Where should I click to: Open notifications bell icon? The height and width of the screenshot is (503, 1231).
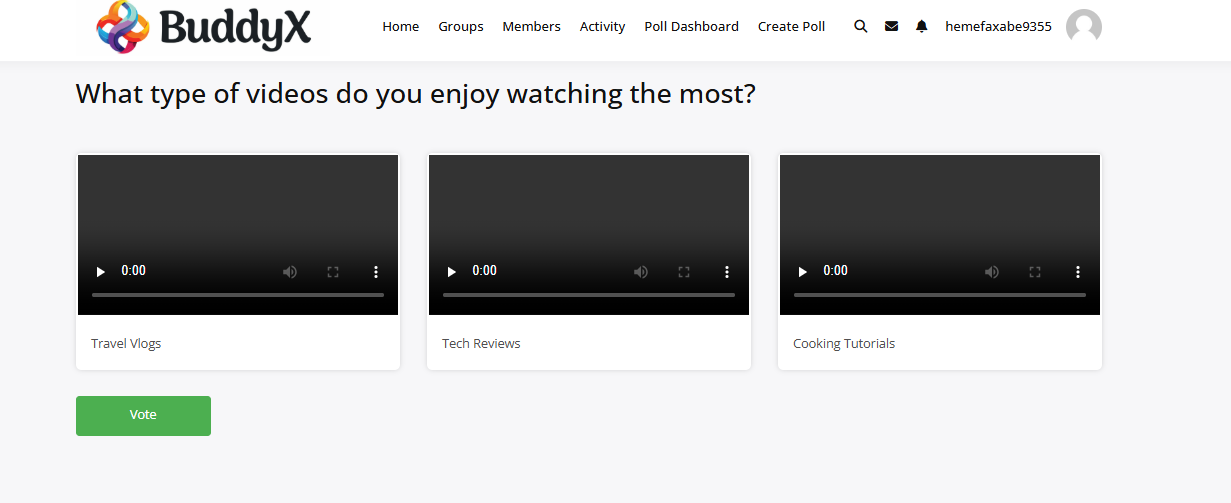pos(921,27)
